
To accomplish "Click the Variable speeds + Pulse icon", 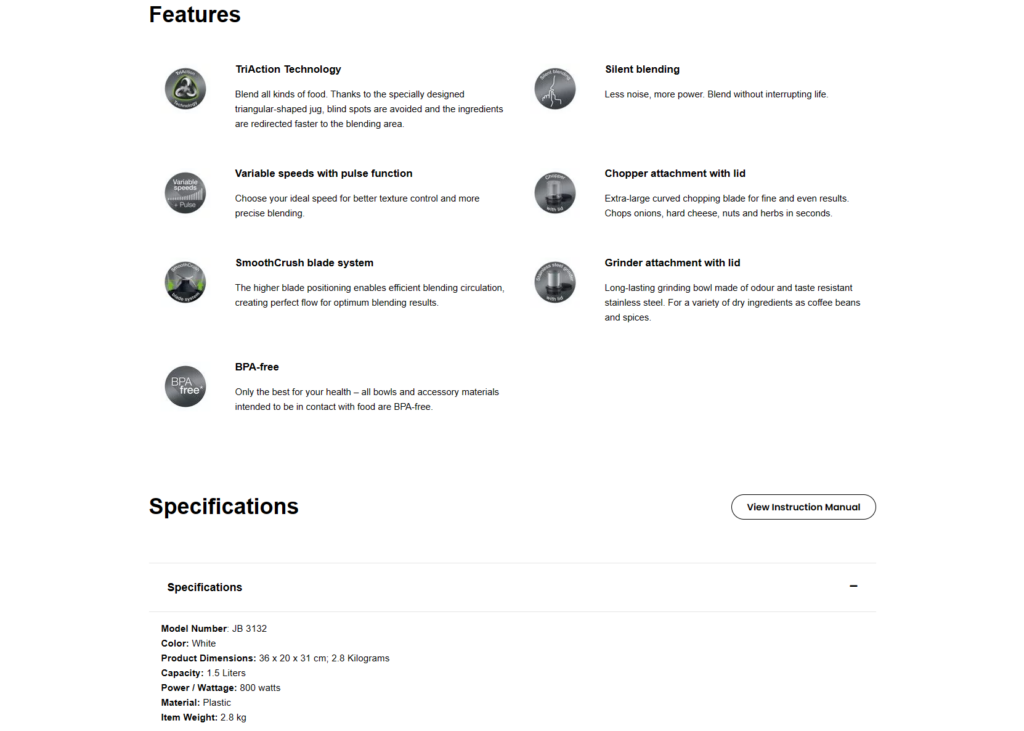I will (185, 193).
